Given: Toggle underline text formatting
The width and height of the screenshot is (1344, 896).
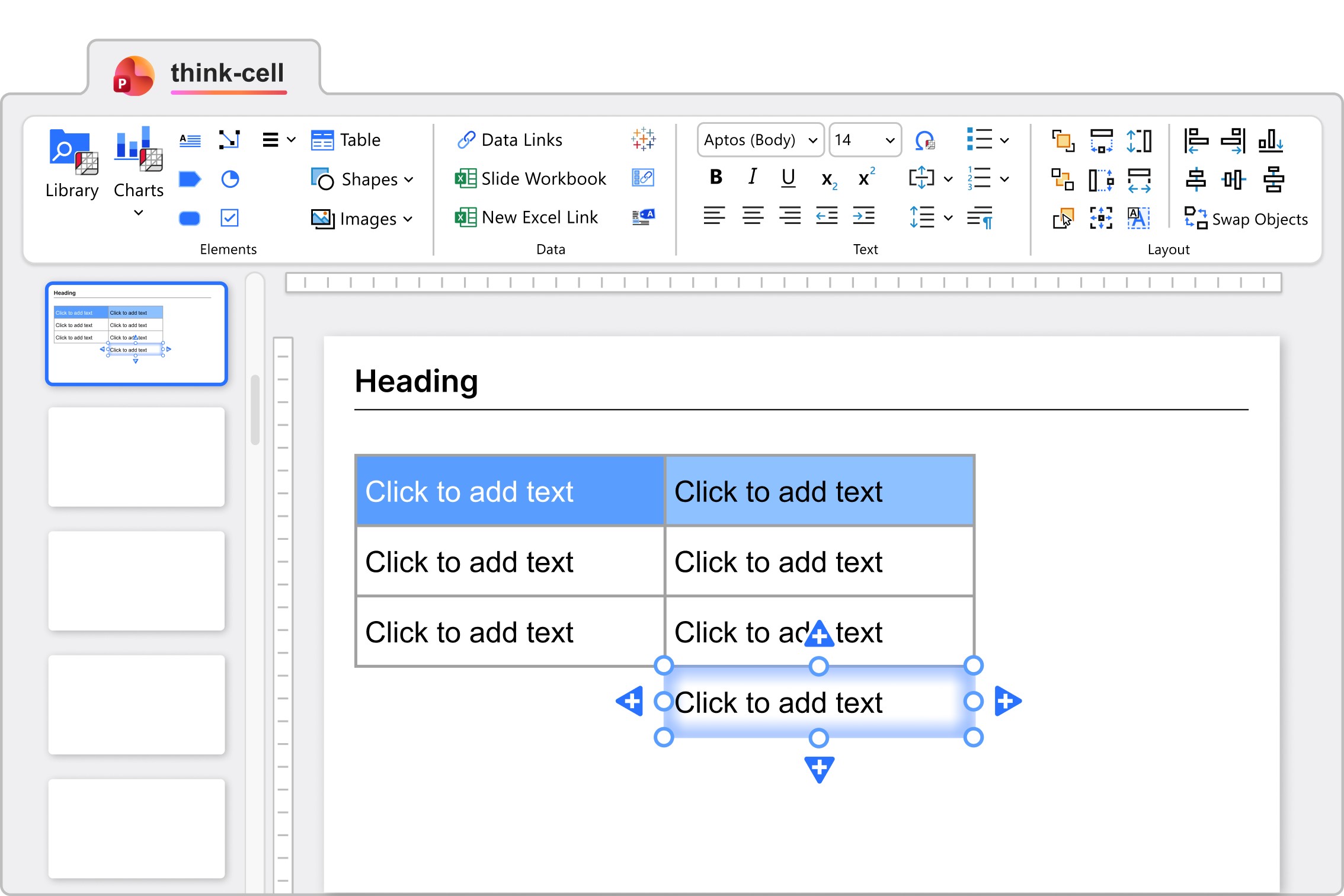Looking at the screenshot, I should point(788,177).
